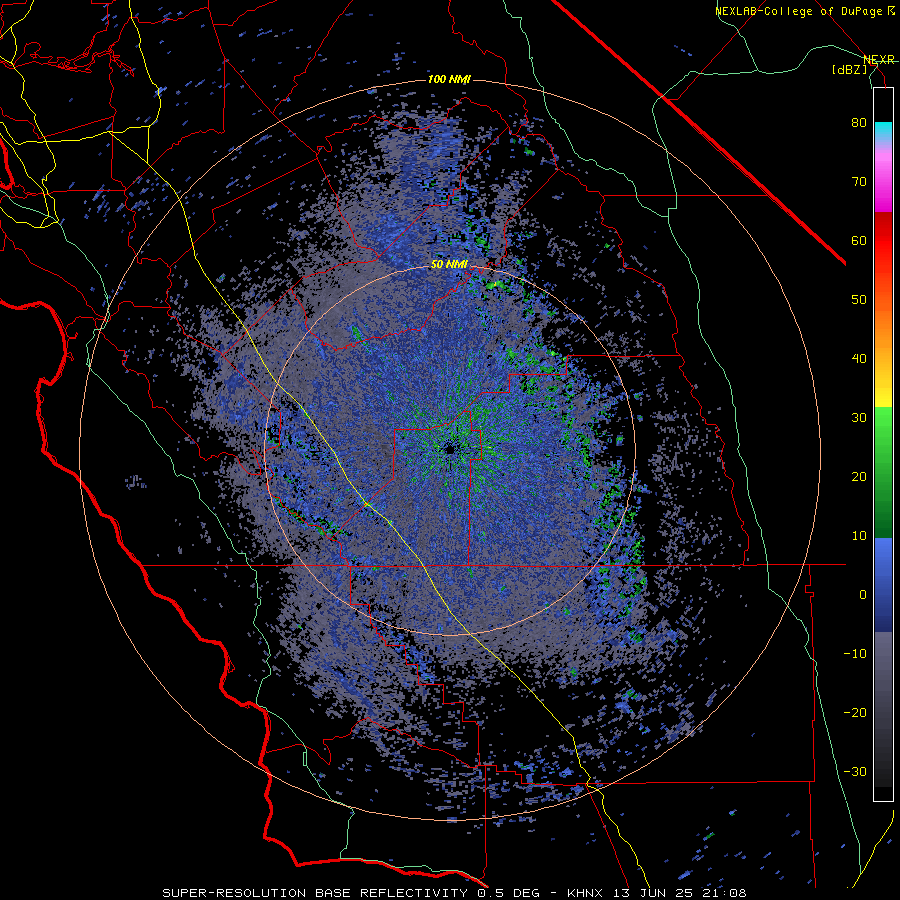This screenshot has width=900, height=900.
Task: Click the -30 value on reflectivity scale
Action: (855, 772)
